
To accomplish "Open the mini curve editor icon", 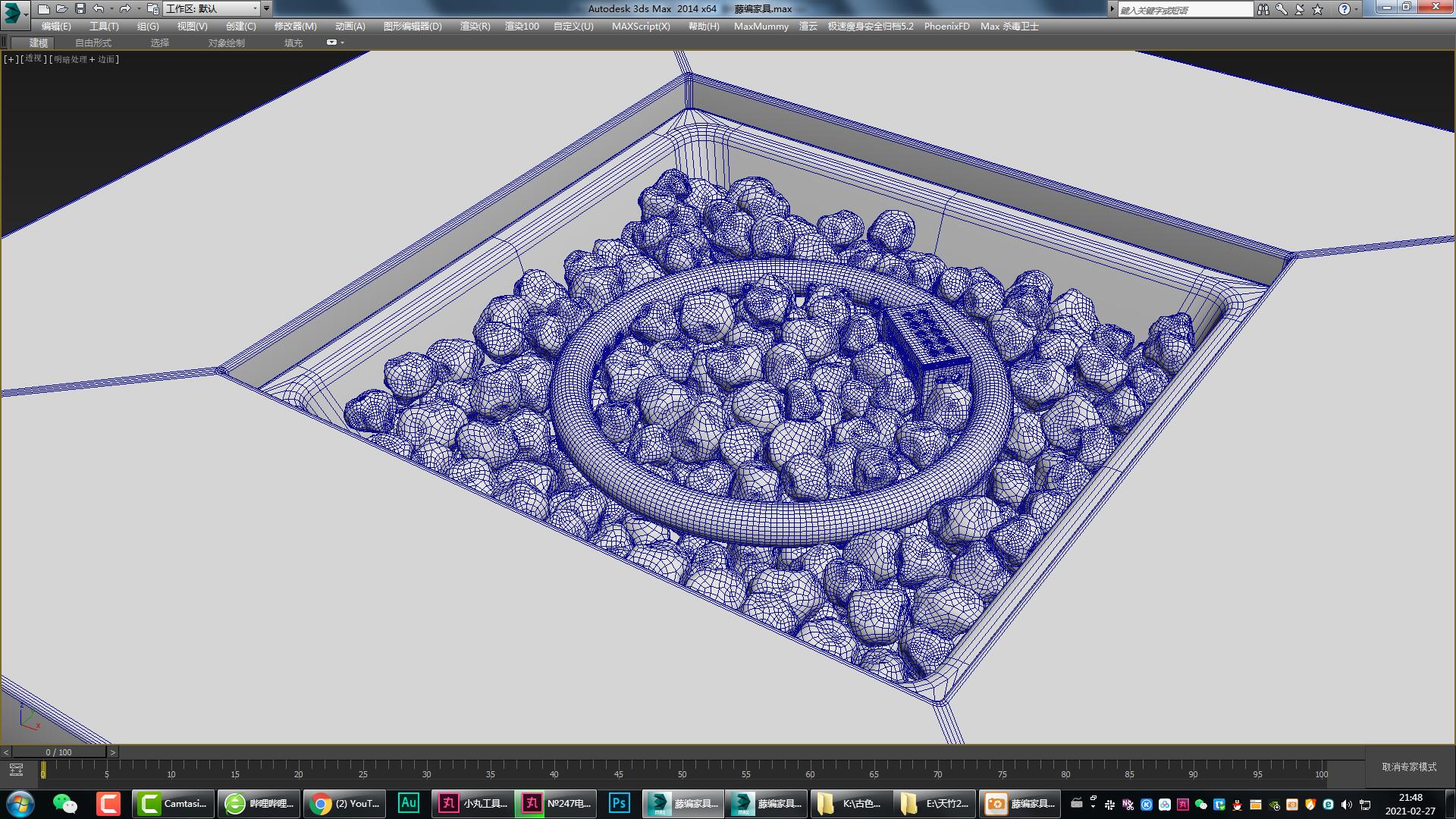I will 16,770.
